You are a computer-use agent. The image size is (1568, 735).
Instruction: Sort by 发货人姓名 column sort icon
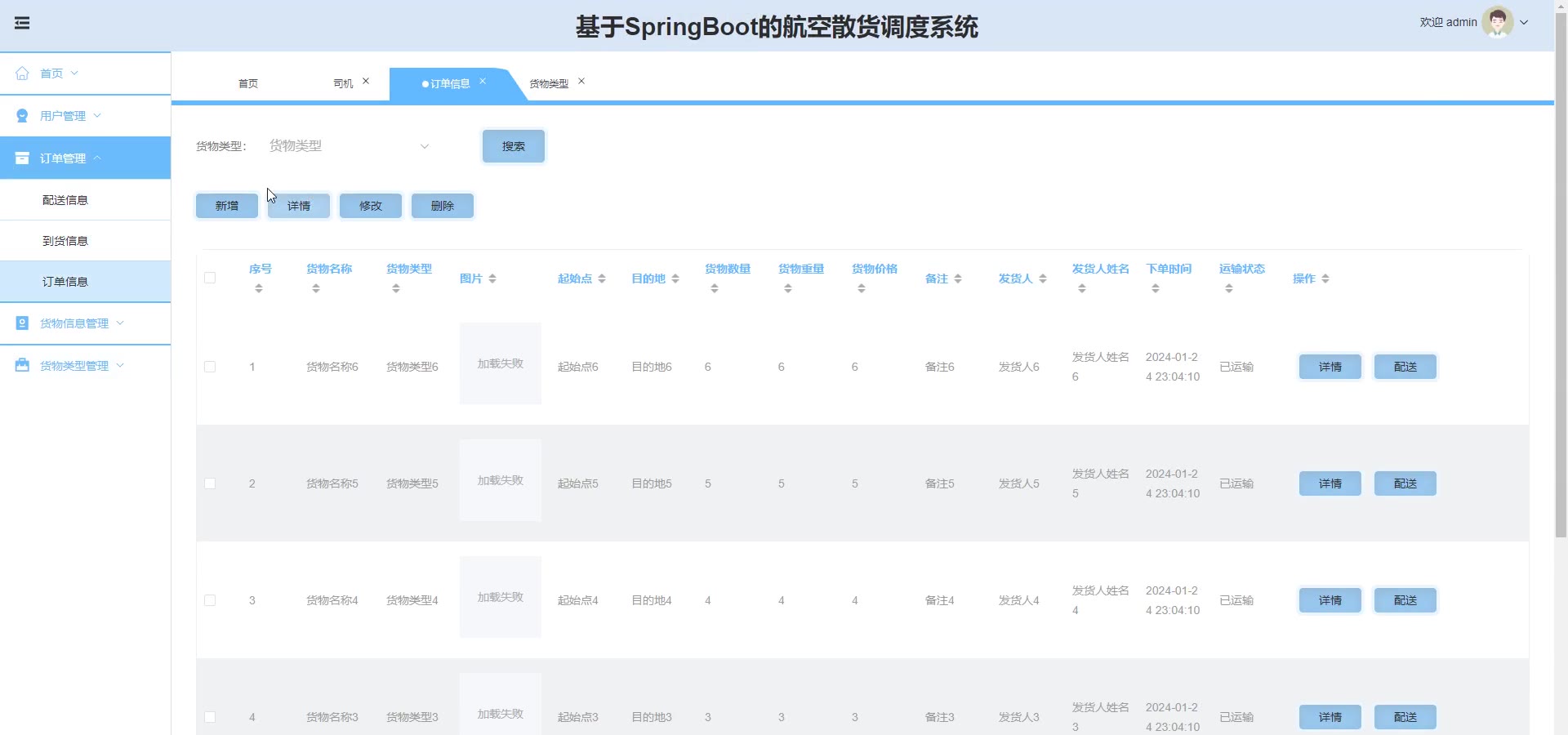pyautogui.click(x=1082, y=288)
